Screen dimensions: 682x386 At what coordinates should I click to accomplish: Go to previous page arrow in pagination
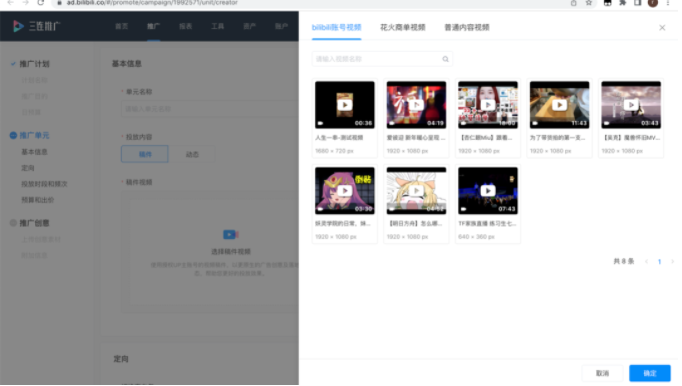tap(646, 262)
